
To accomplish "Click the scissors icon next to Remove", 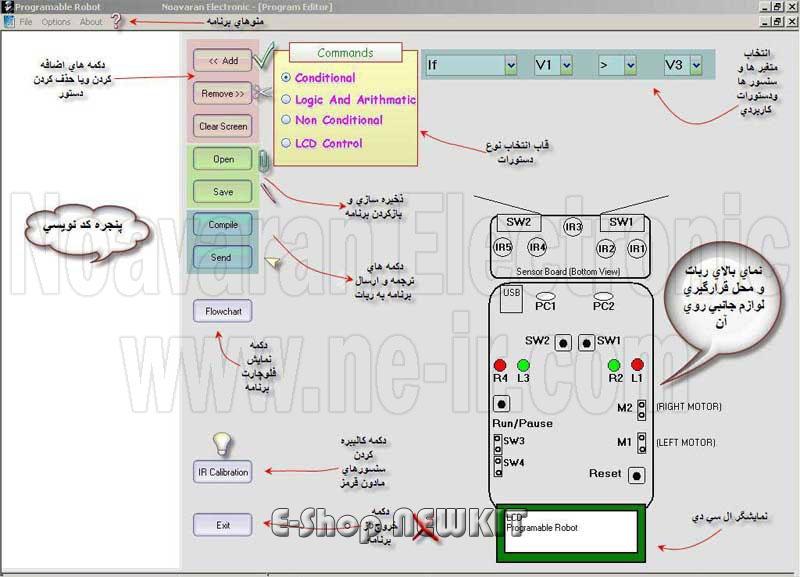I will [x=263, y=93].
